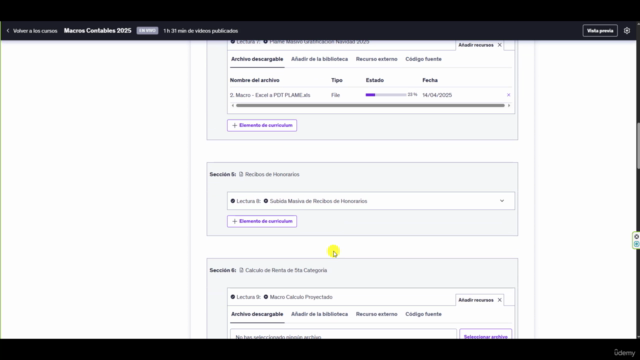Screen dimensions: 640x360
Task: Click the Sección 6 document icon
Action: click(x=241, y=270)
